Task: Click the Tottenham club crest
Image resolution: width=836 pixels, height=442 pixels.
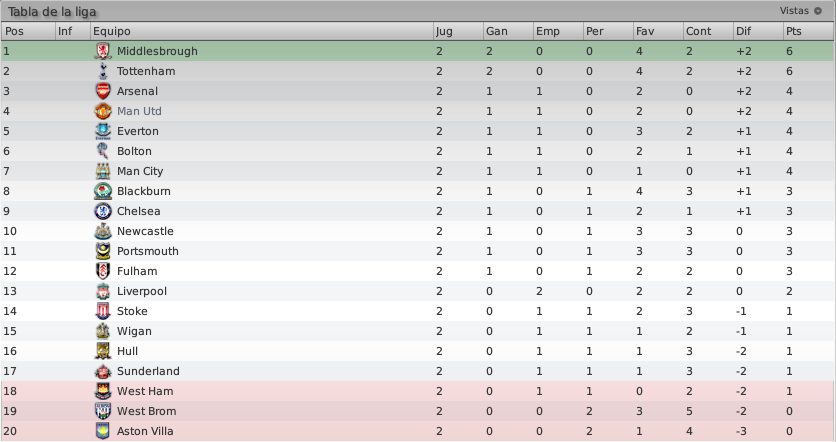Action: click(x=103, y=71)
